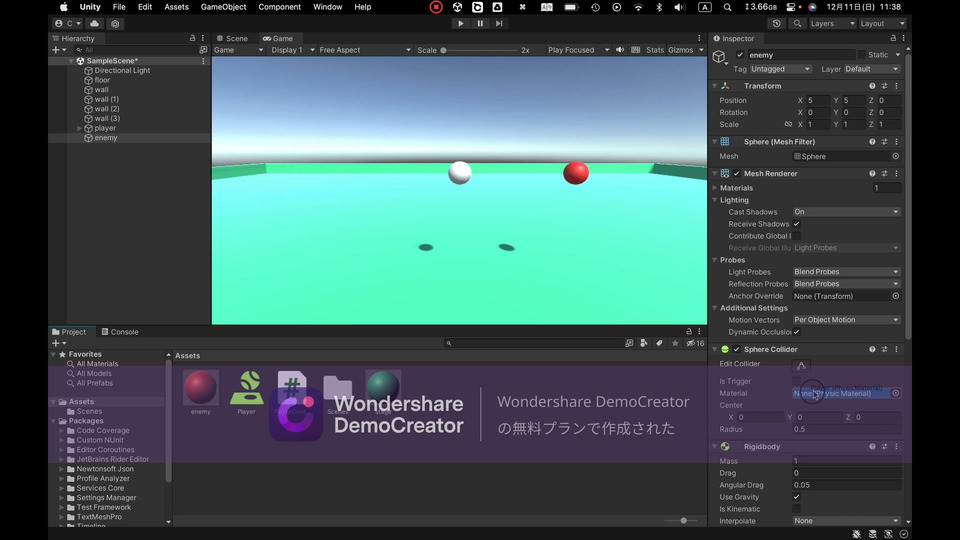Click Project favorites star icon
Viewport: 960px width, 540px height.
click(675, 343)
